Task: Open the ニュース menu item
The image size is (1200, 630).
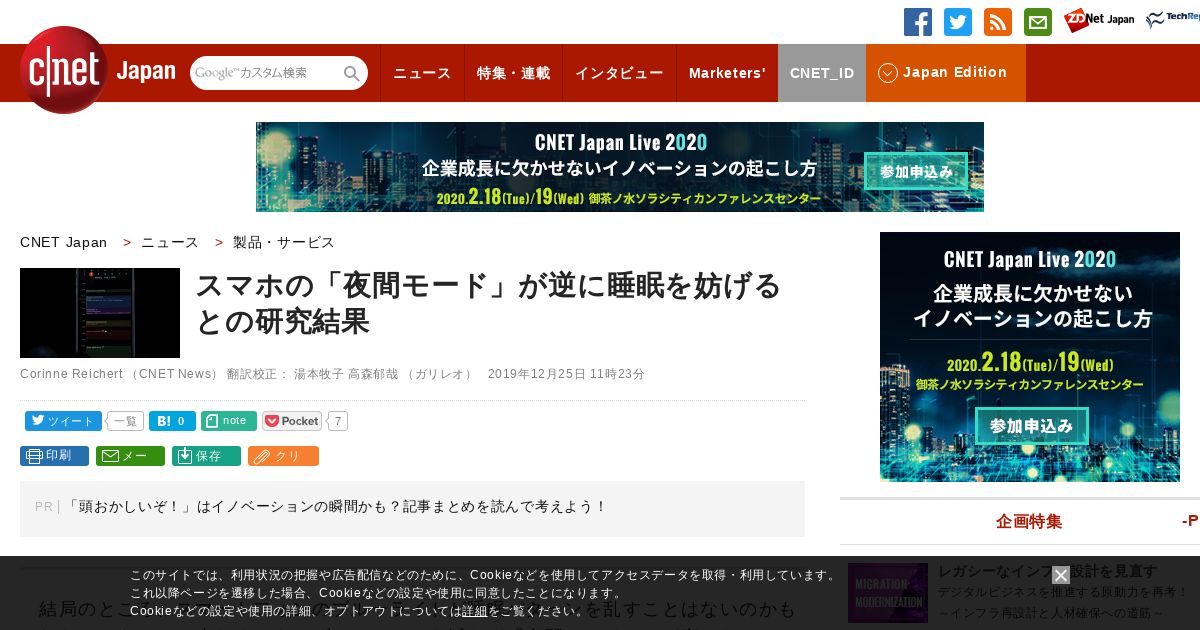Action: pos(422,73)
